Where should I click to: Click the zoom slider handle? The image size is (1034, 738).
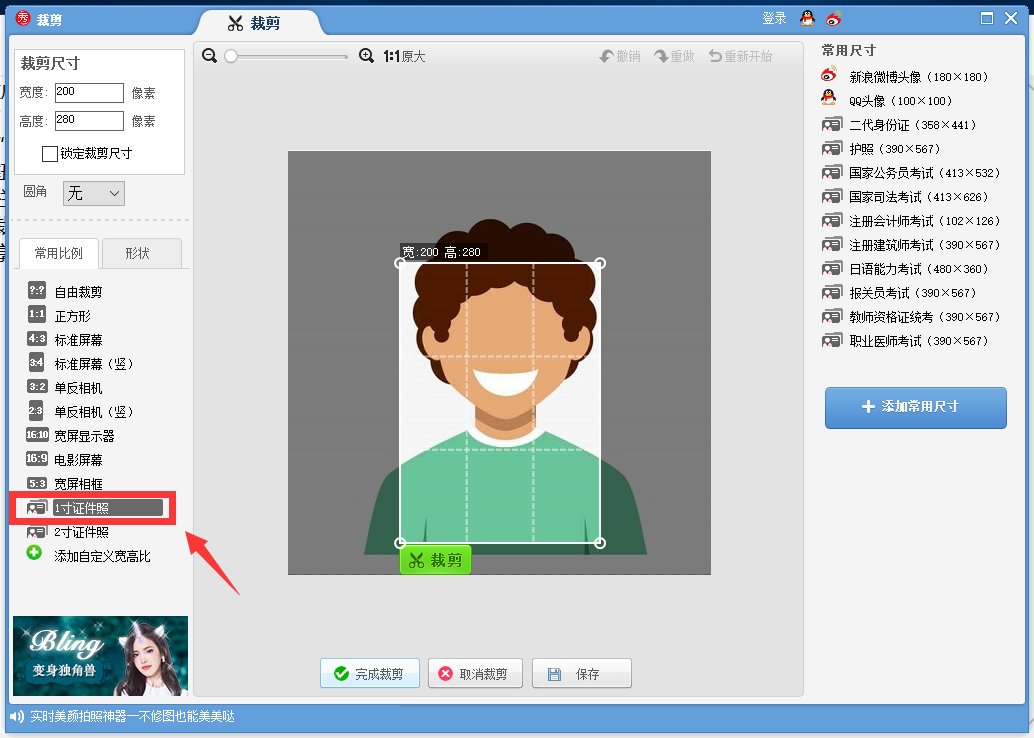(x=231, y=57)
